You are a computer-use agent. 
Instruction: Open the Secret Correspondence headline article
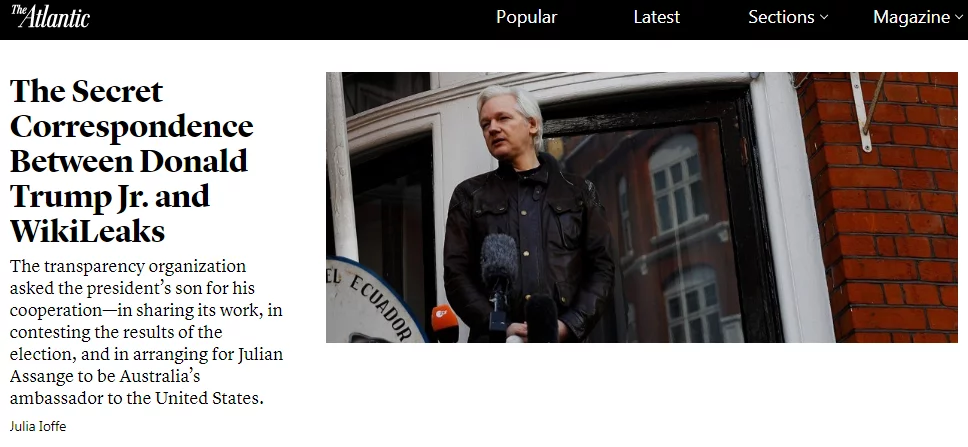[x=131, y=162]
